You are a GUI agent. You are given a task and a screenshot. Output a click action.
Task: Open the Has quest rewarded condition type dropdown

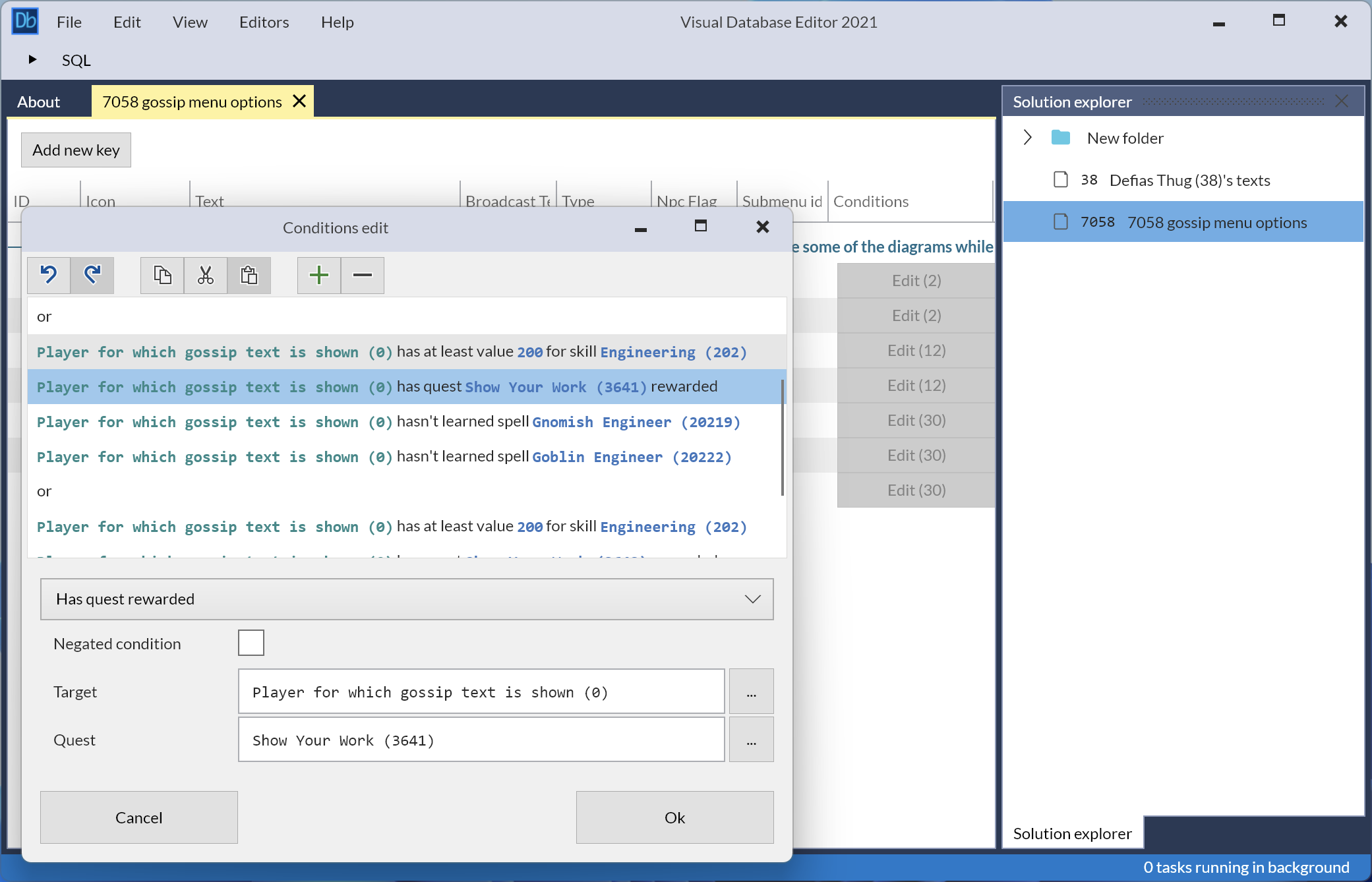point(752,599)
